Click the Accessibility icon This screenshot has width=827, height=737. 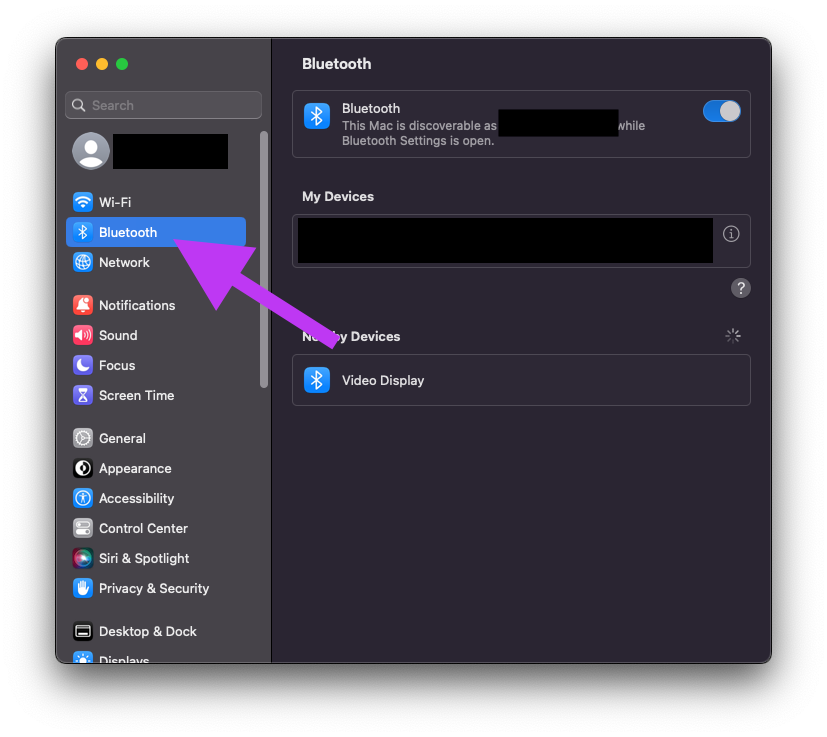[83, 498]
